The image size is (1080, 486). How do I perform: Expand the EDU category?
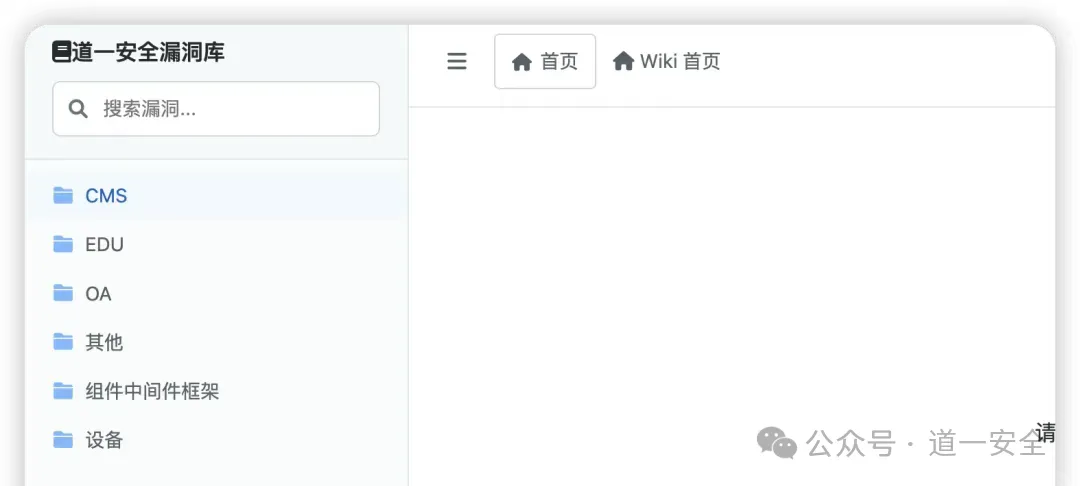(x=216, y=244)
